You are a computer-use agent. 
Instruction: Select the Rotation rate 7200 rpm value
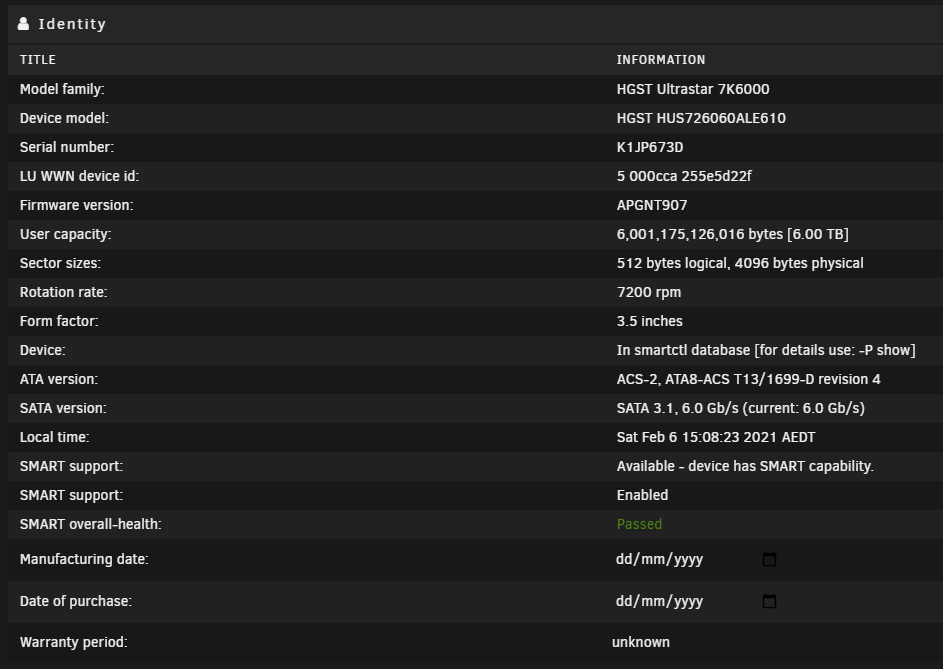[x=649, y=292]
